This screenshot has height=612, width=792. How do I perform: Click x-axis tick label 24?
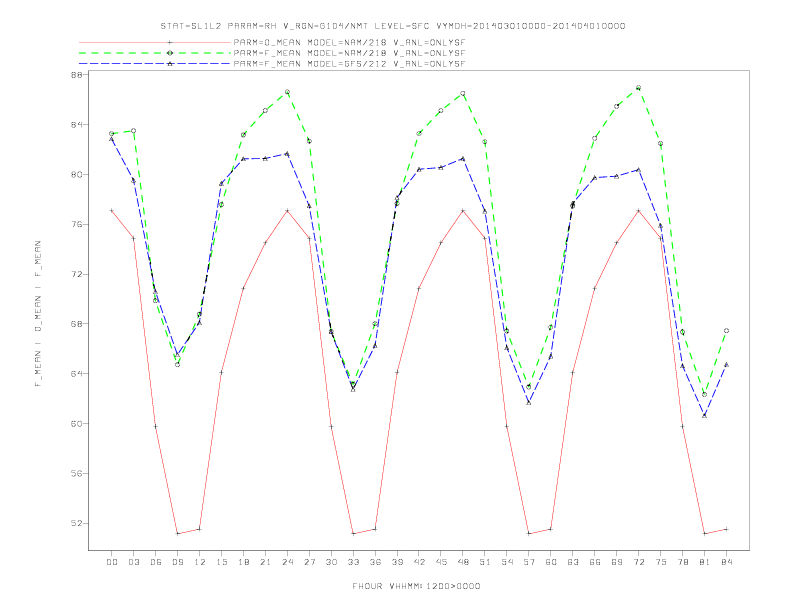point(287,562)
